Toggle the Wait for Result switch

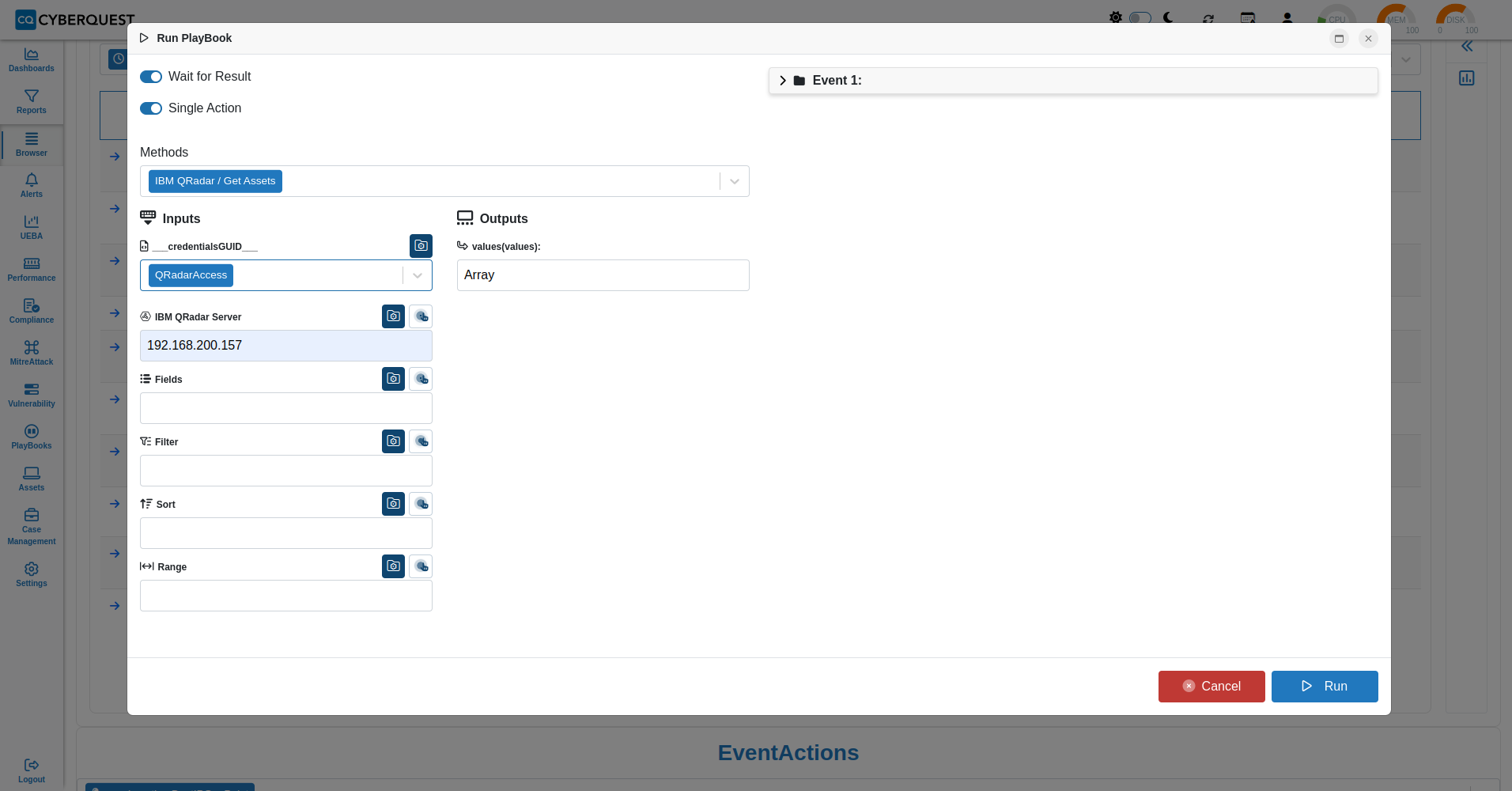point(151,77)
